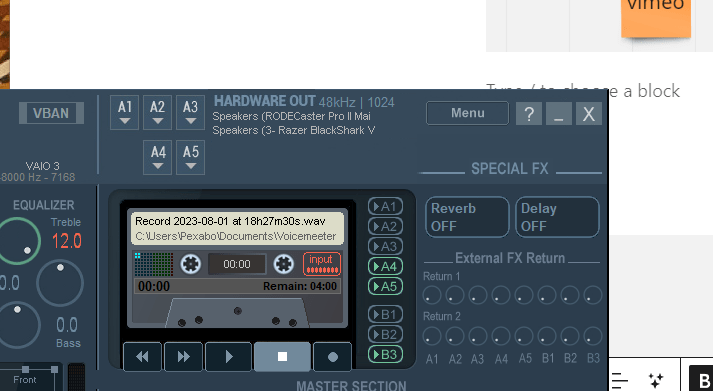Image resolution: width=713 pixels, height=391 pixels.
Task: Click the Bass 0.0 value
Action: (x=67, y=325)
